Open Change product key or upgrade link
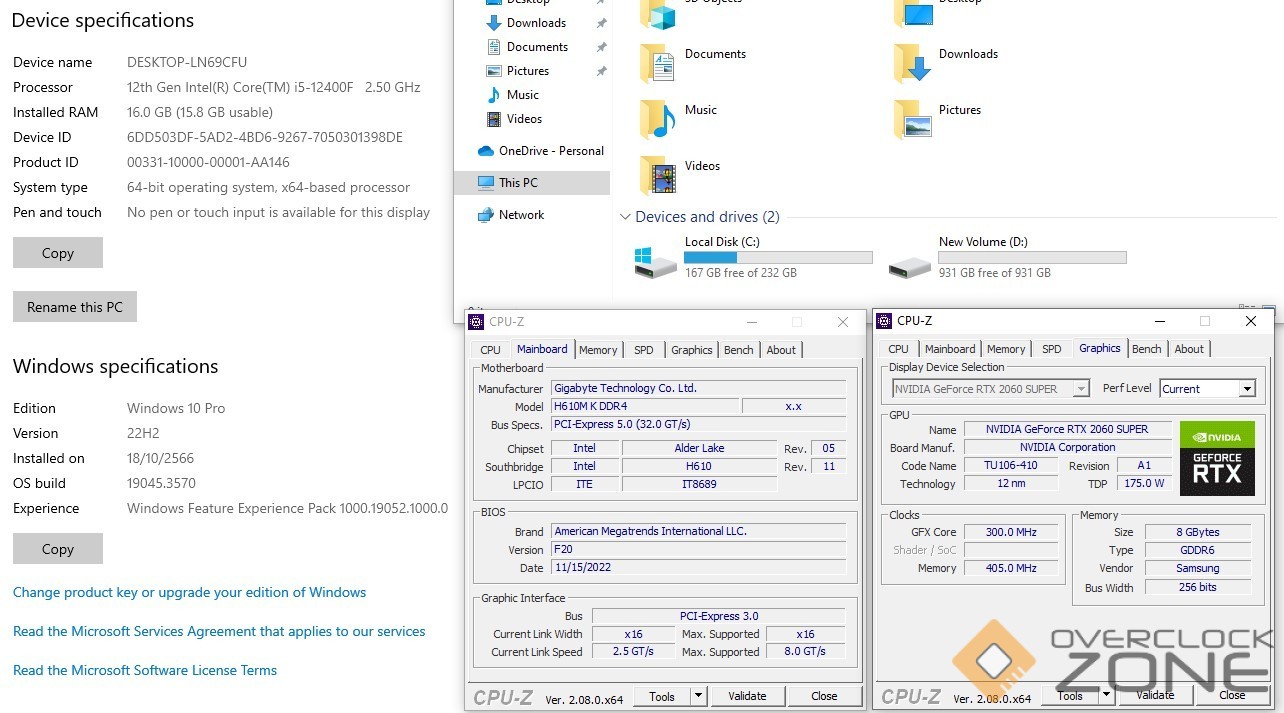This screenshot has width=1284, height=713. coord(189,592)
